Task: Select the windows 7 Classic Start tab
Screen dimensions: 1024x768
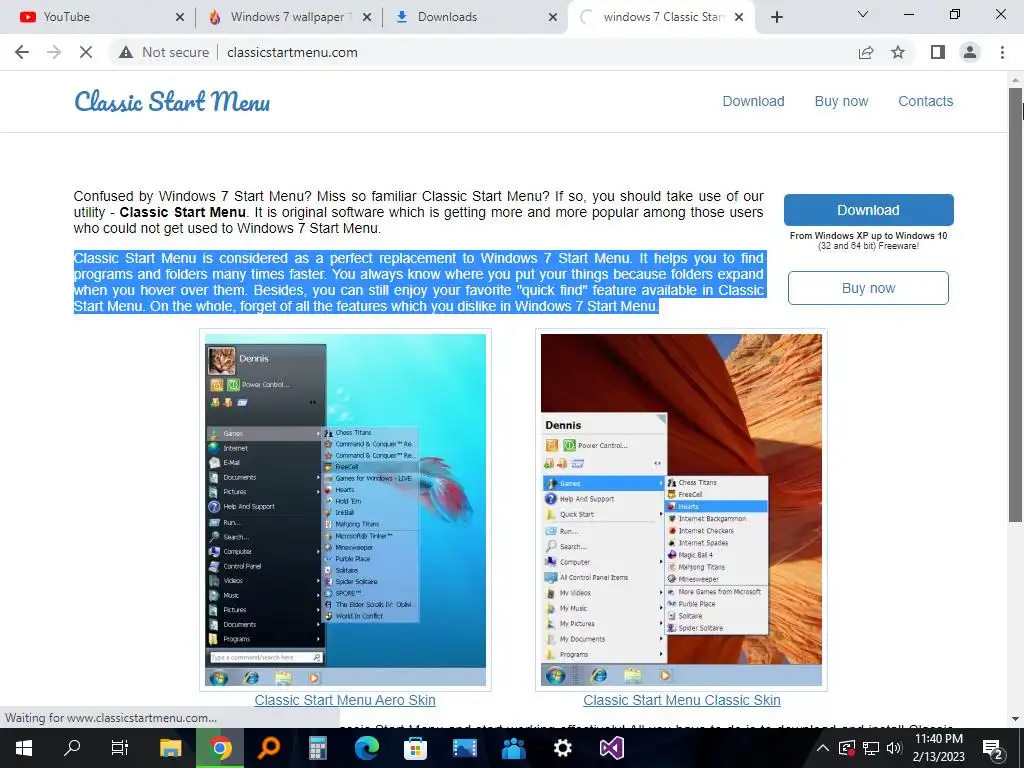Action: click(660, 17)
